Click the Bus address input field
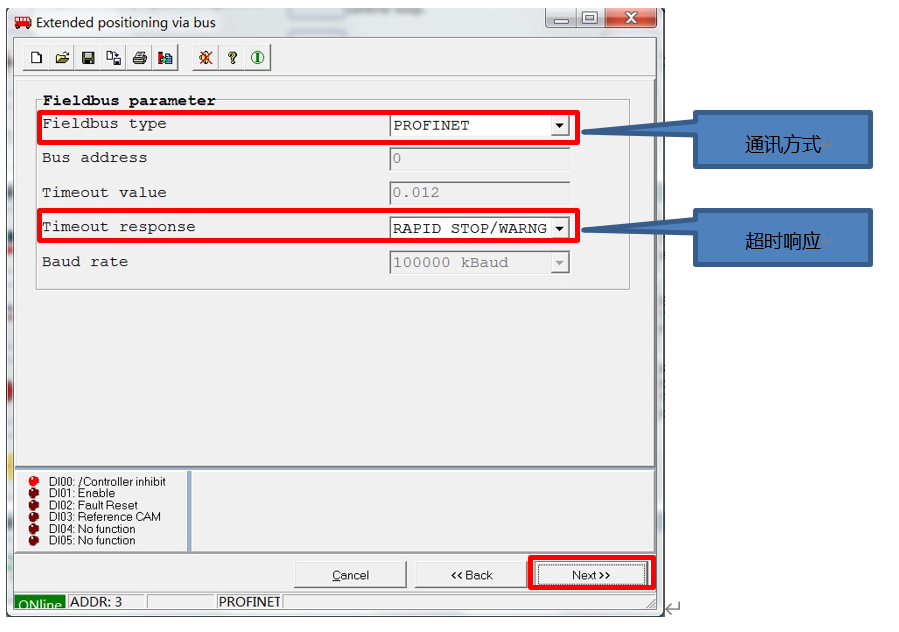 [x=480, y=159]
